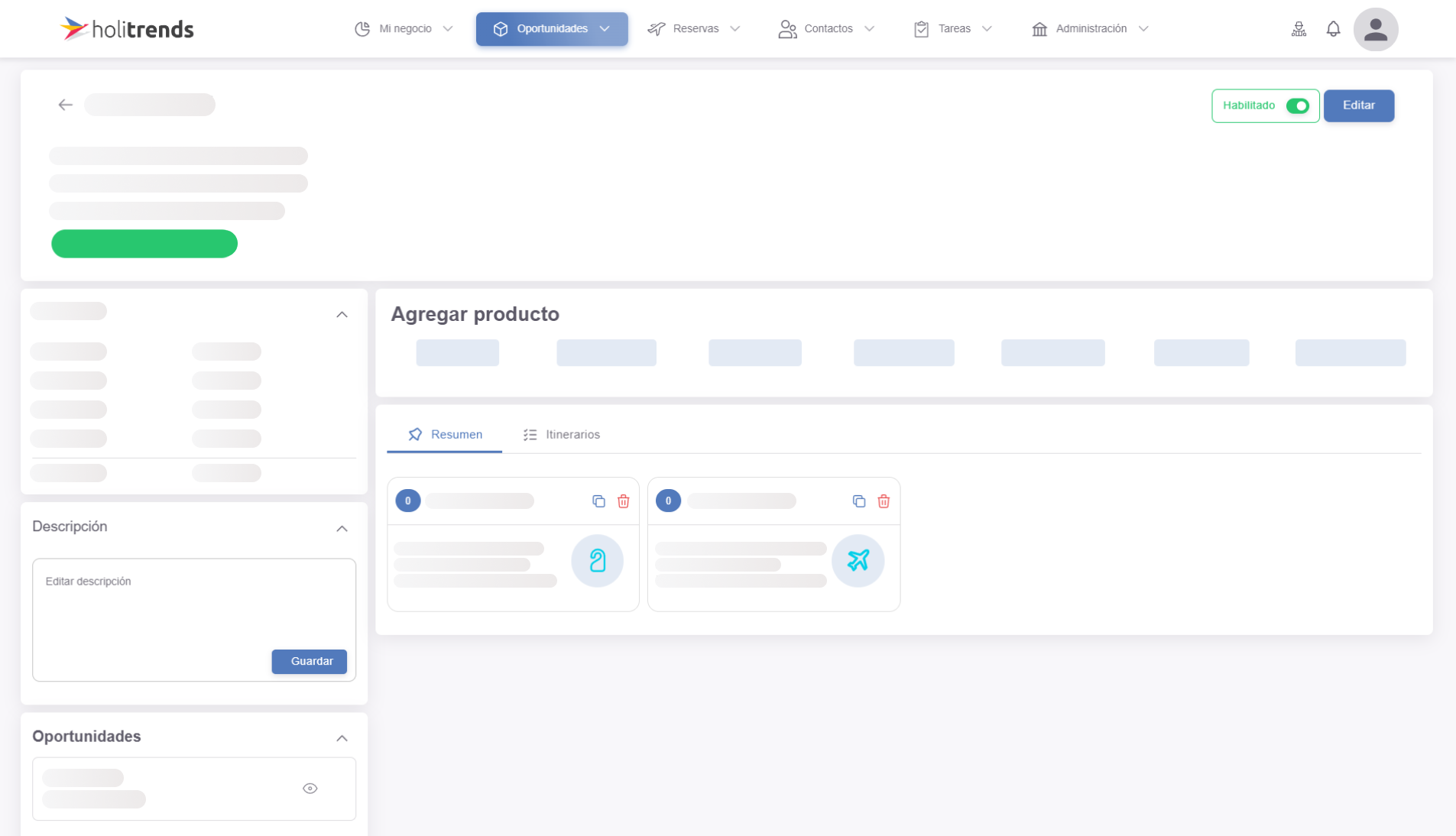The image size is (1456, 836).
Task: Click the Itinerarios checklist icon
Action: tap(530, 435)
